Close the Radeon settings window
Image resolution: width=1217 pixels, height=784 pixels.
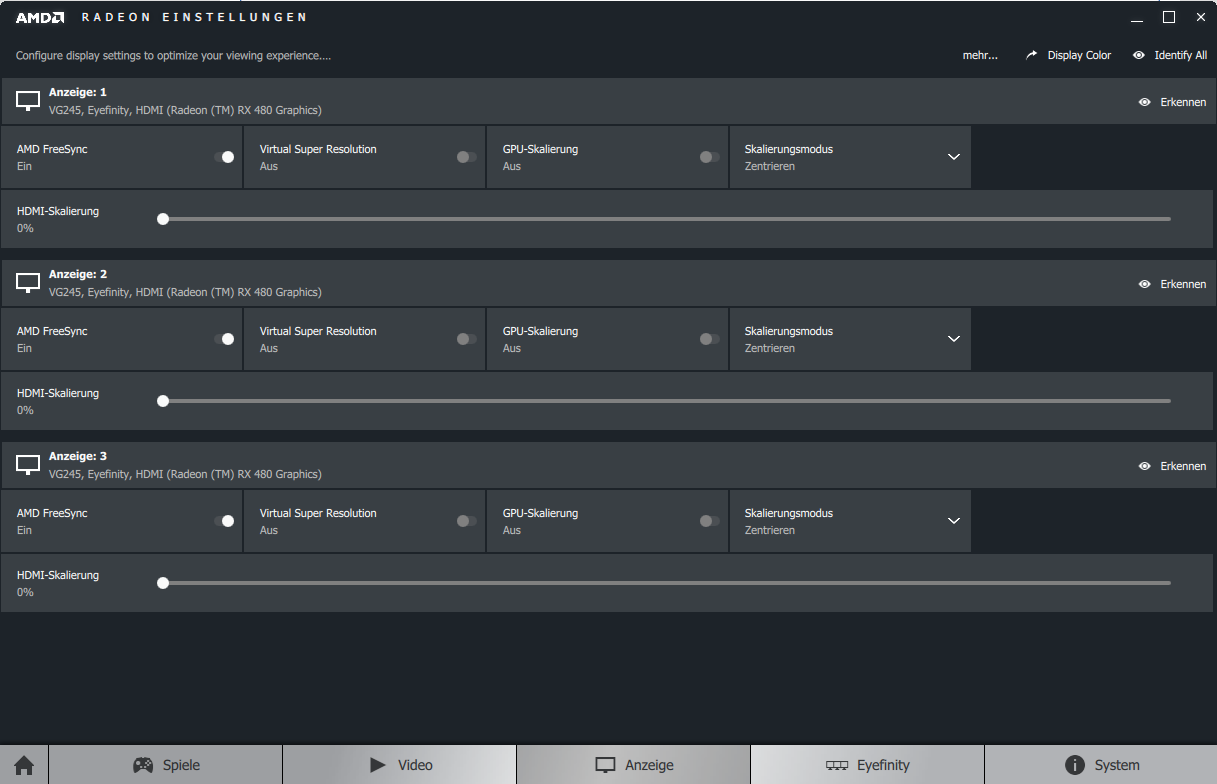click(1201, 17)
